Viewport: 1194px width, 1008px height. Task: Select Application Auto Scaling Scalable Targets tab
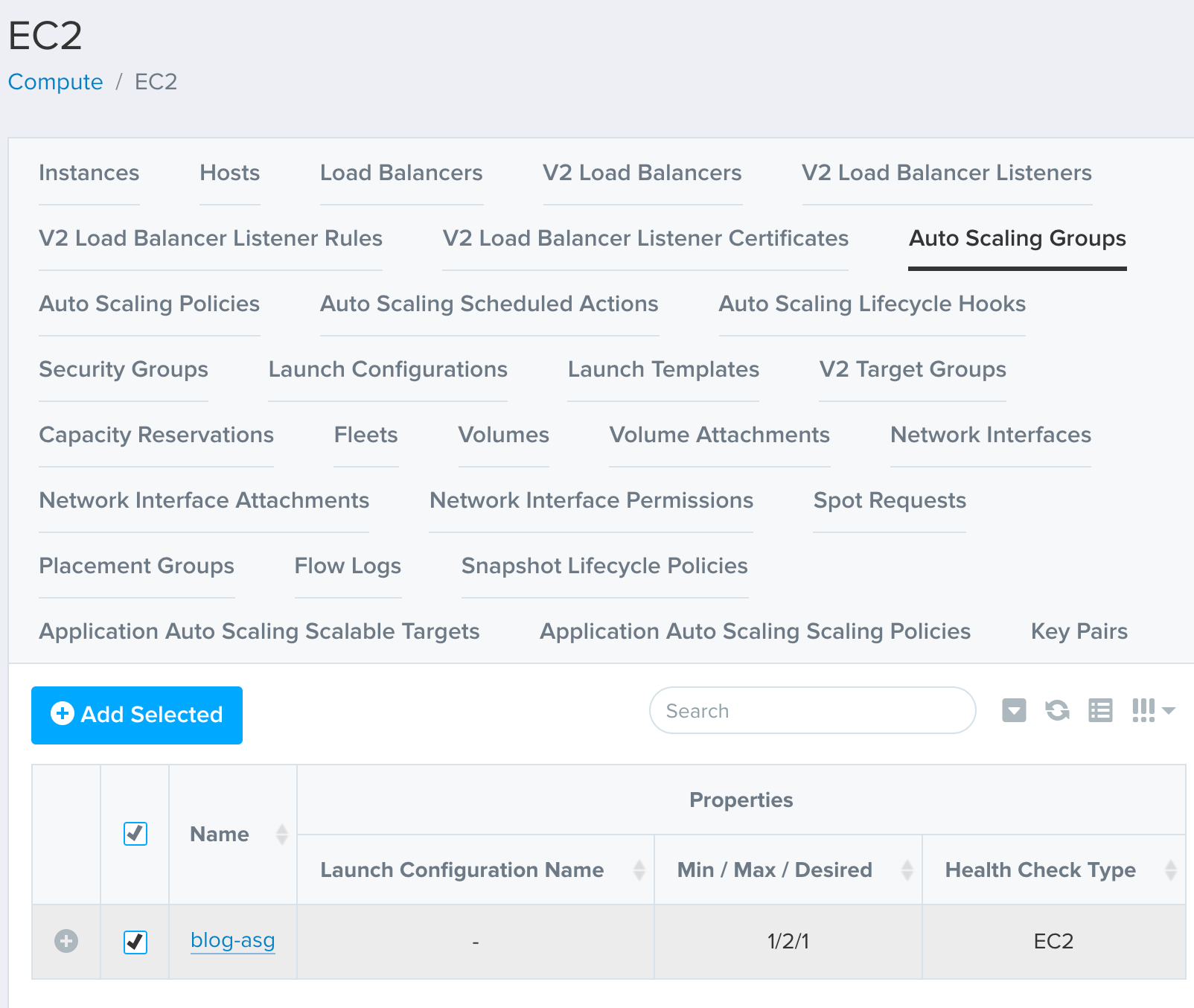click(259, 631)
